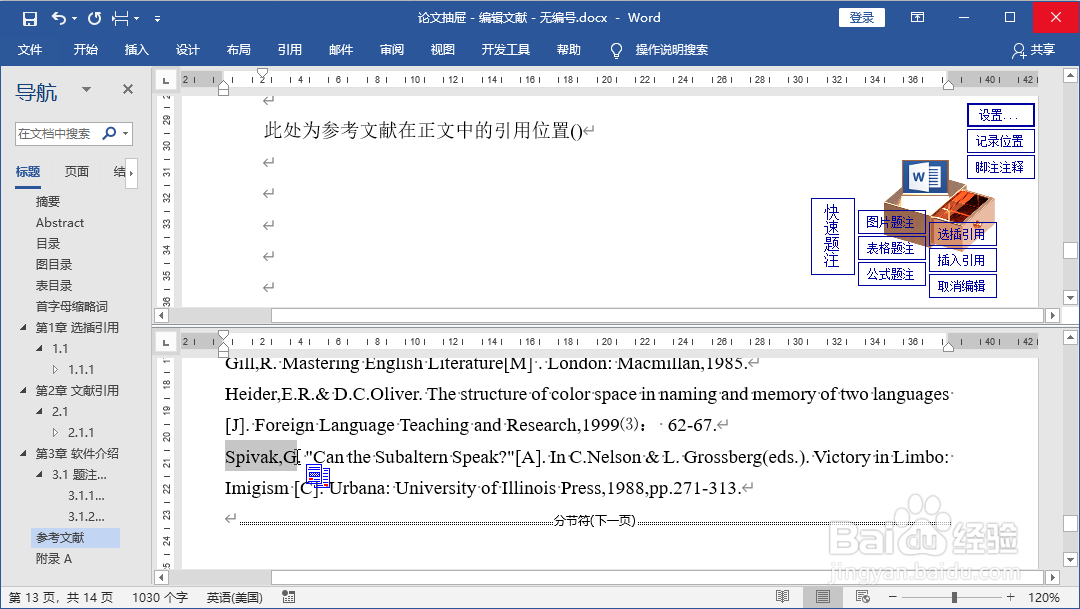1080x609 pixels.
Task: Redo the last action
Action: 94,19
